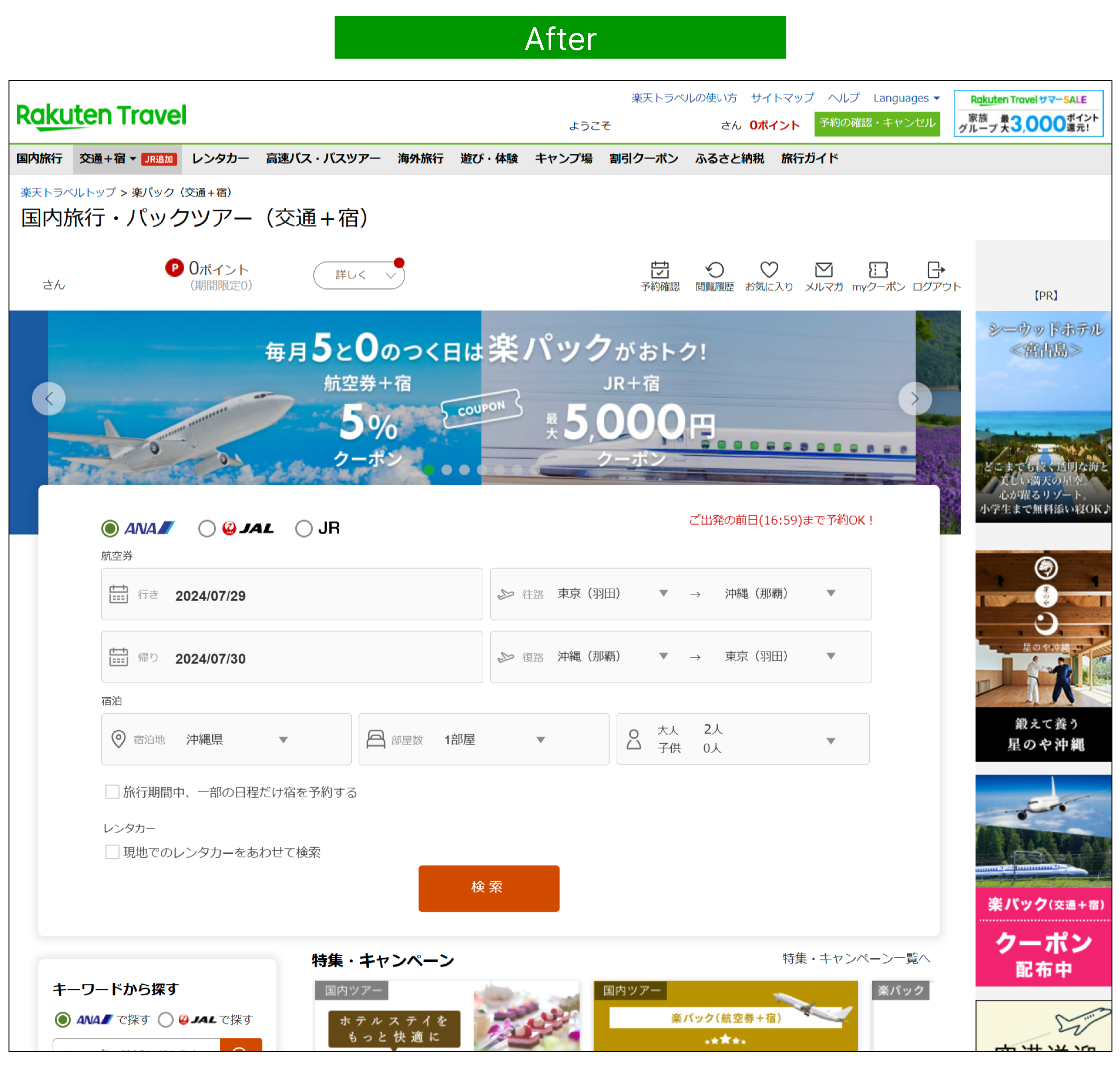Select ANA で探す keyword radio
The height and width of the screenshot is (1072, 1120).
point(63,1019)
